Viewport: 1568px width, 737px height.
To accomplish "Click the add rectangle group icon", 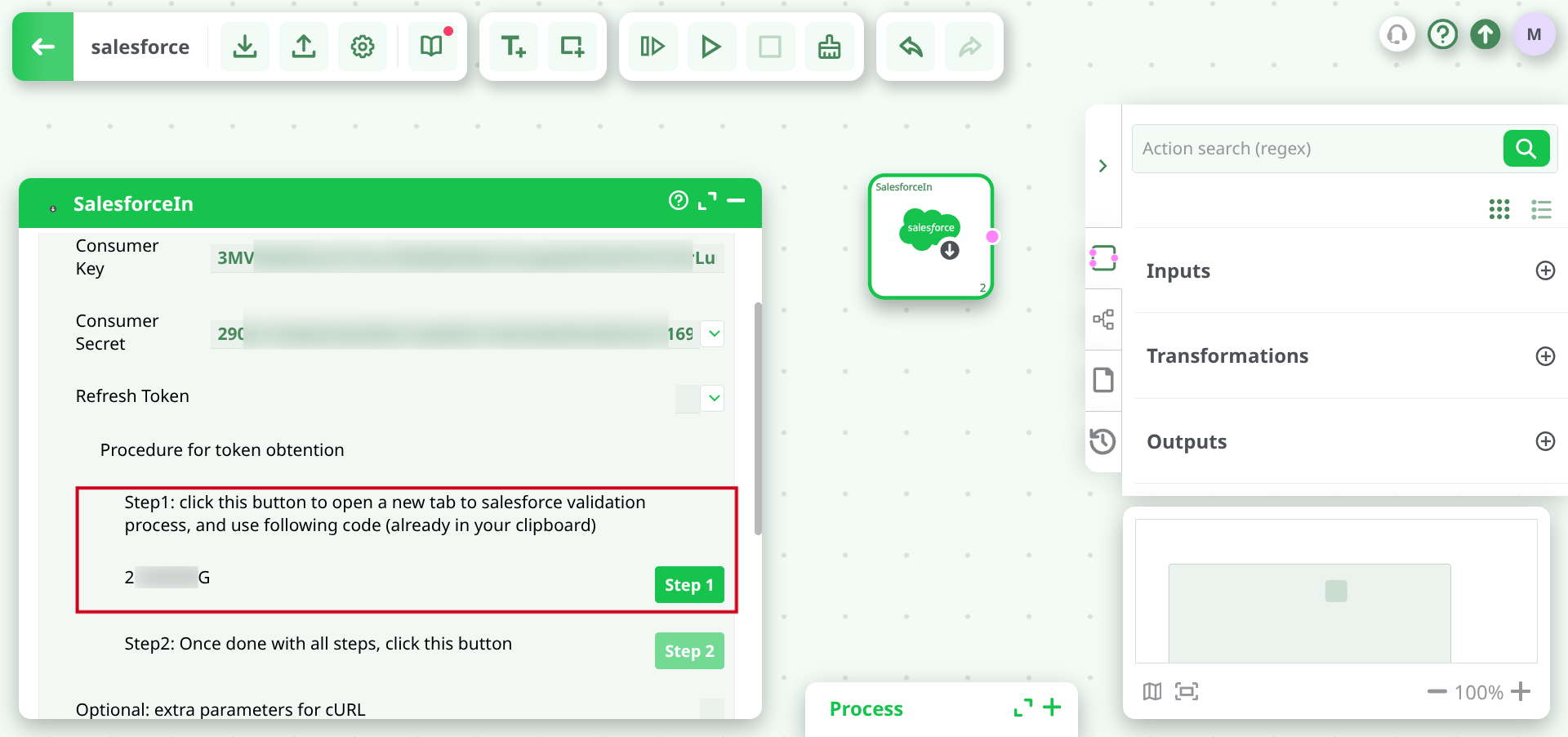I will tap(572, 47).
